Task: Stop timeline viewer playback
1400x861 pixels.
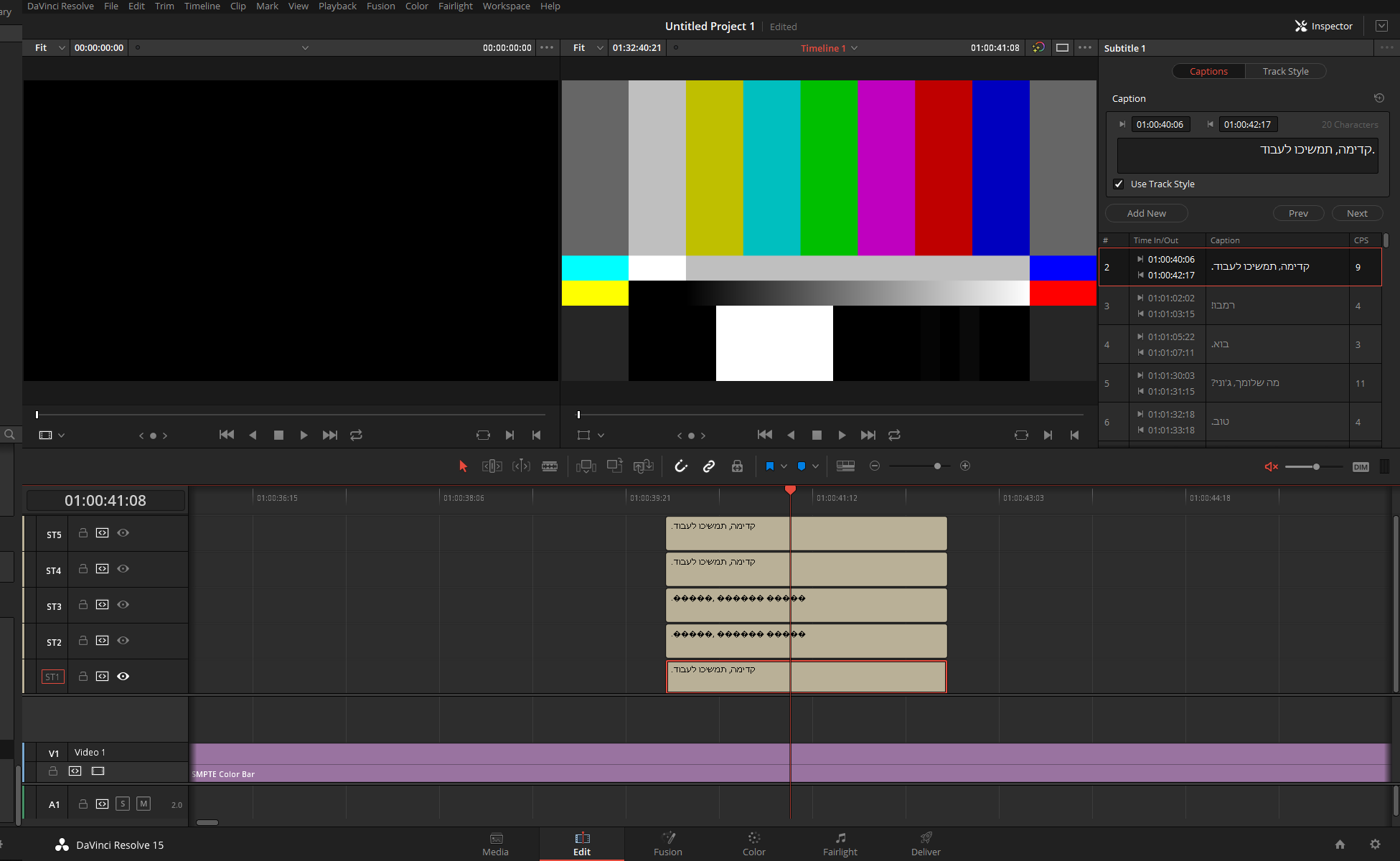Action: 817,435
